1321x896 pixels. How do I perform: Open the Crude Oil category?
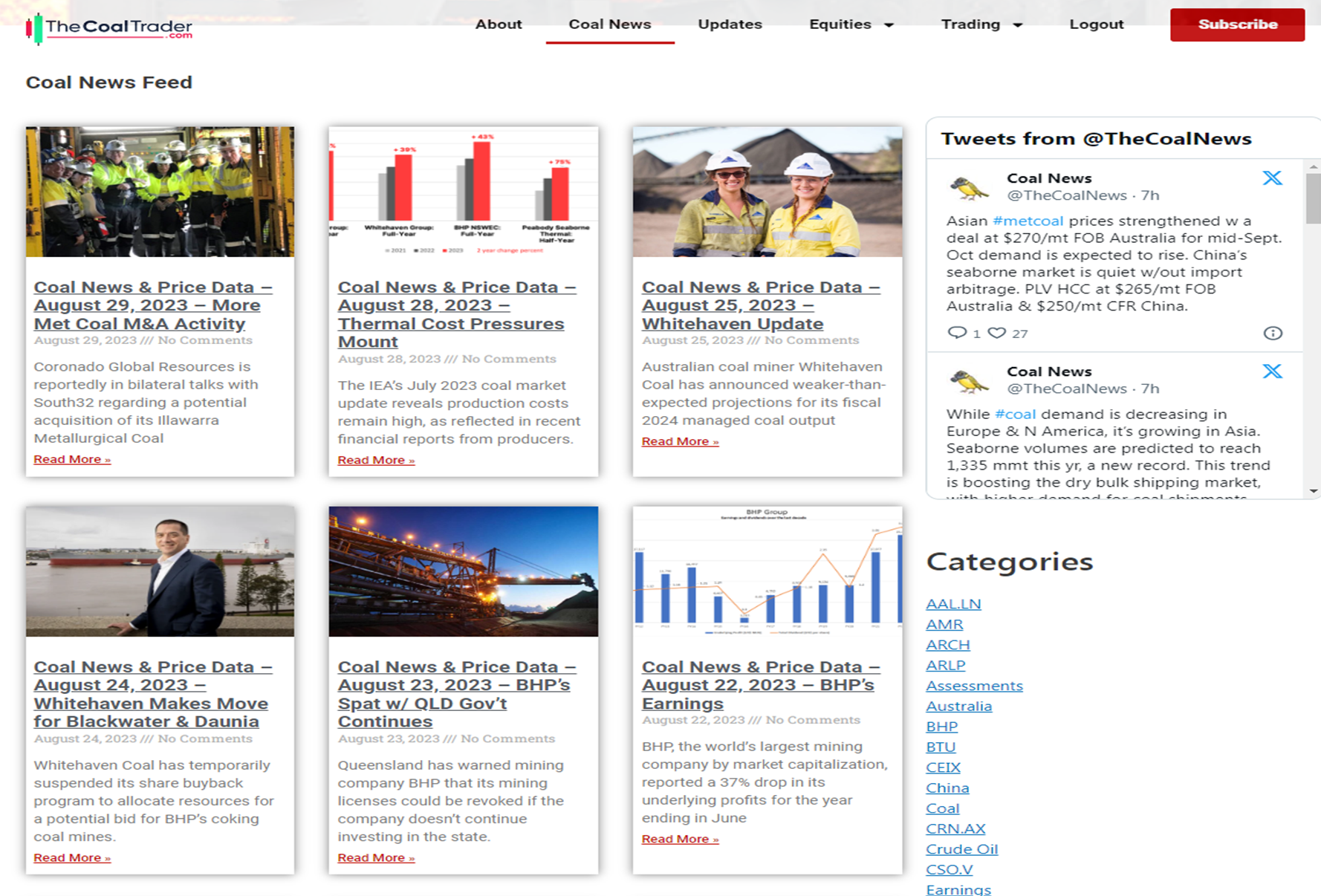[x=961, y=849]
